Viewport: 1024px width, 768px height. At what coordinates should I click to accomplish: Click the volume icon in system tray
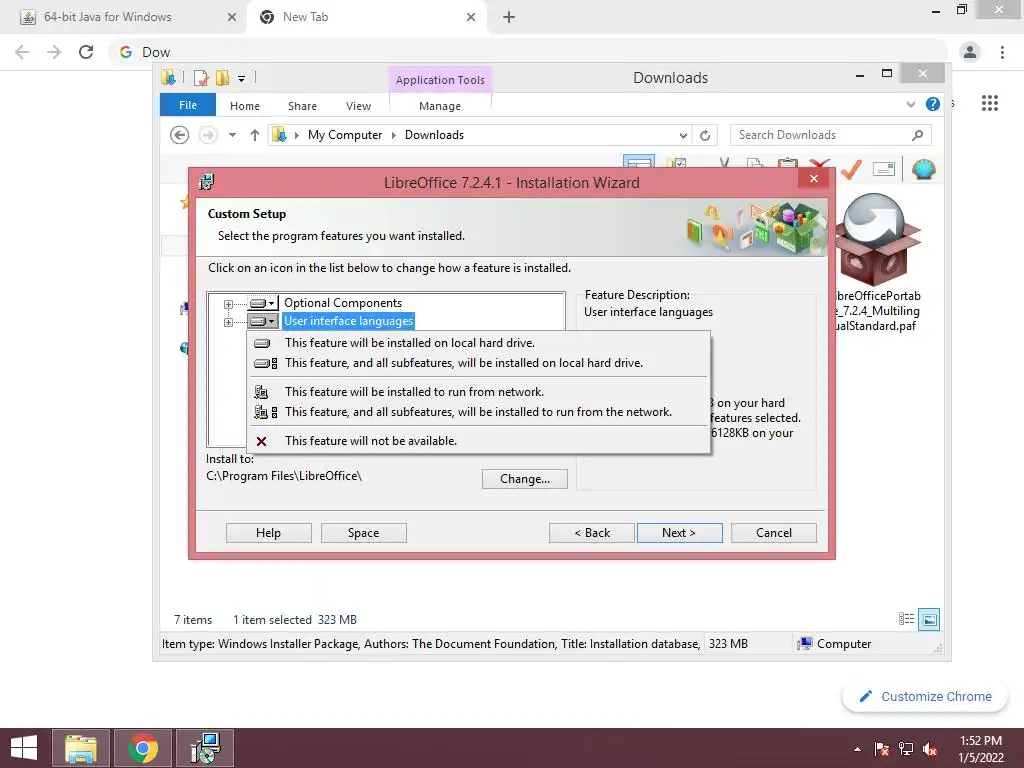coord(930,749)
